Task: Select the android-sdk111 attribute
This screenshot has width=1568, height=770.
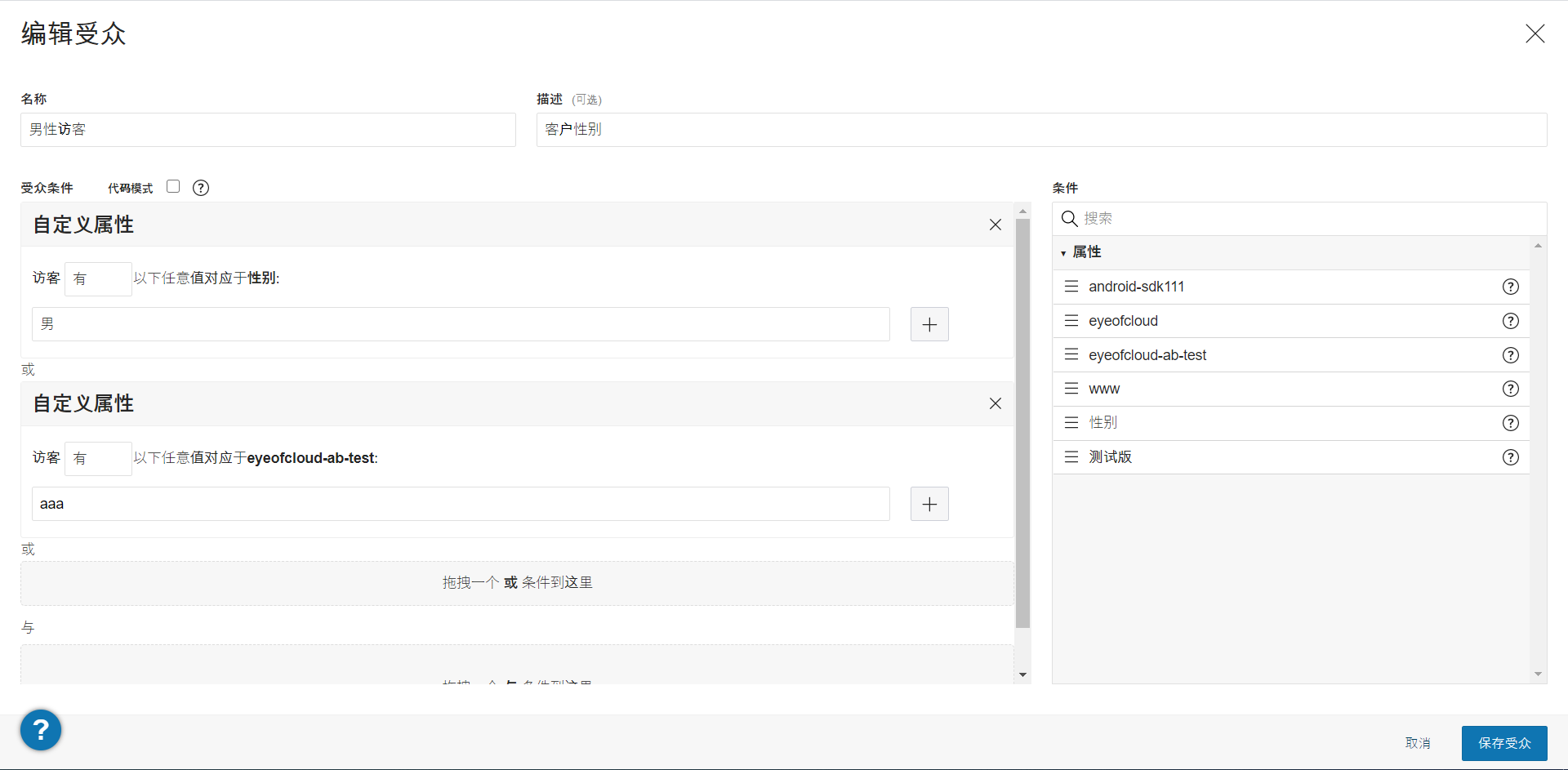Action: point(1290,287)
